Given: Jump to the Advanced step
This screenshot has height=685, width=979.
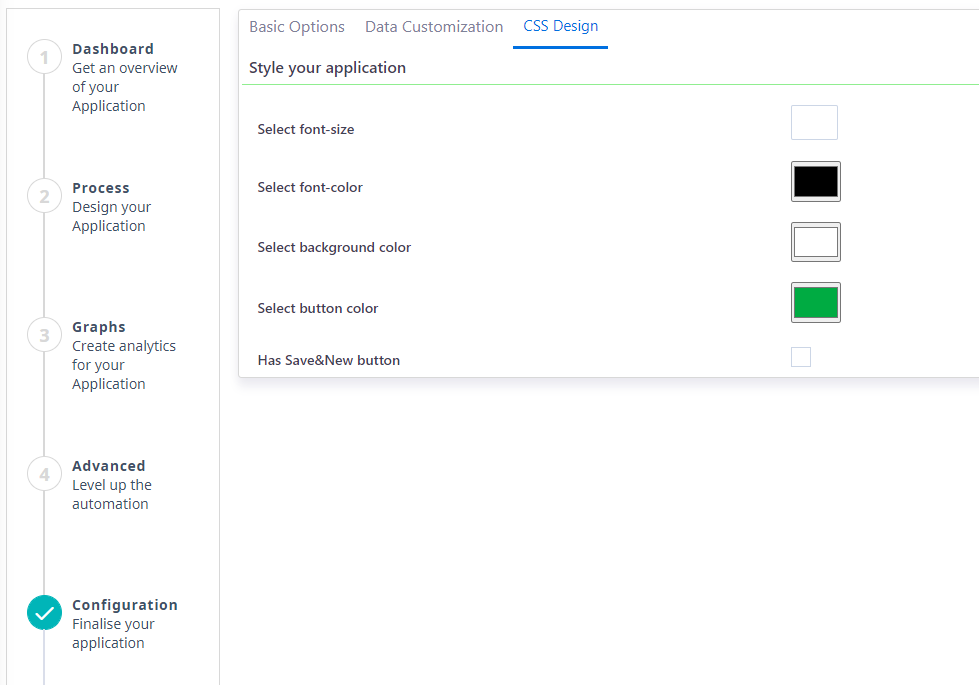Looking at the screenshot, I should click(108, 465).
